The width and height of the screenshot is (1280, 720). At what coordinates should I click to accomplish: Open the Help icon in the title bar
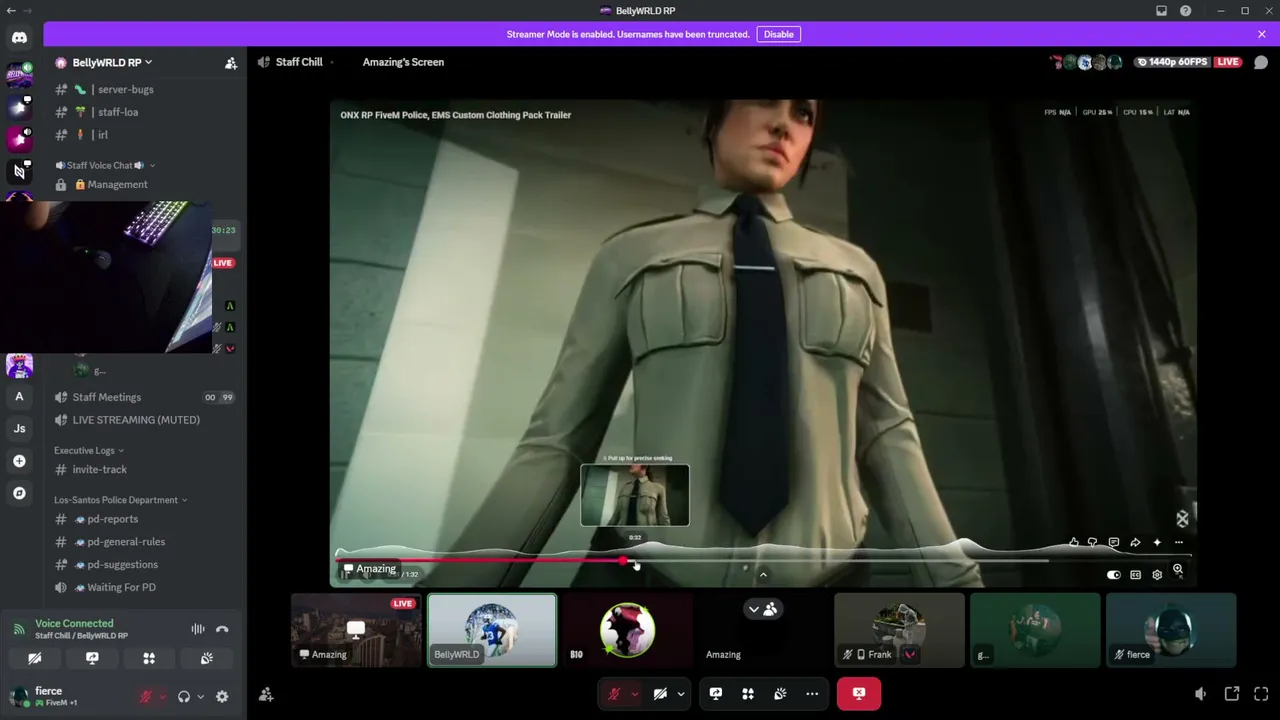[1185, 11]
